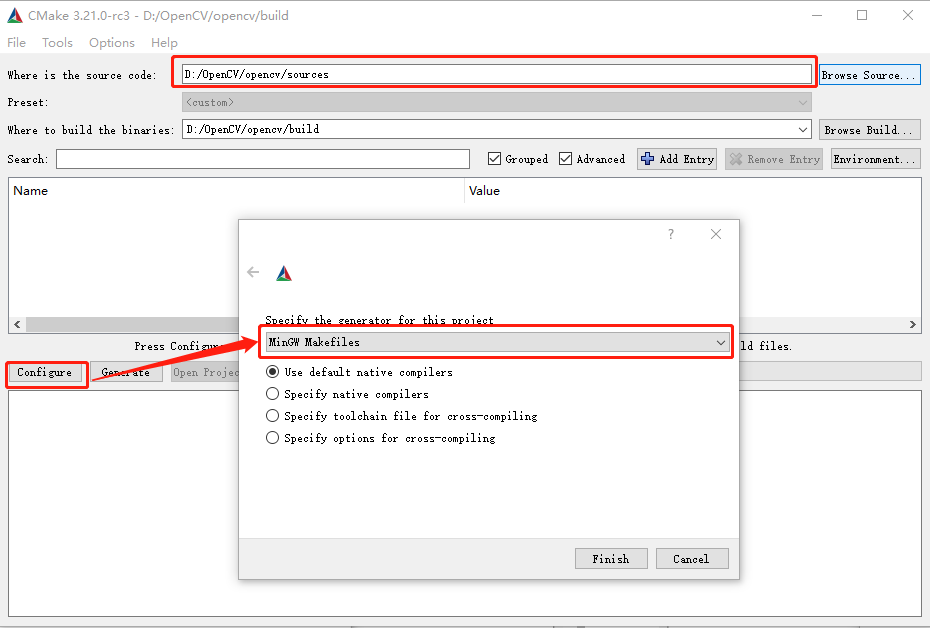Click the back arrow in the generator dialog
This screenshot has height=628, width=930.
pyautogui.click(x=253, y=271)
